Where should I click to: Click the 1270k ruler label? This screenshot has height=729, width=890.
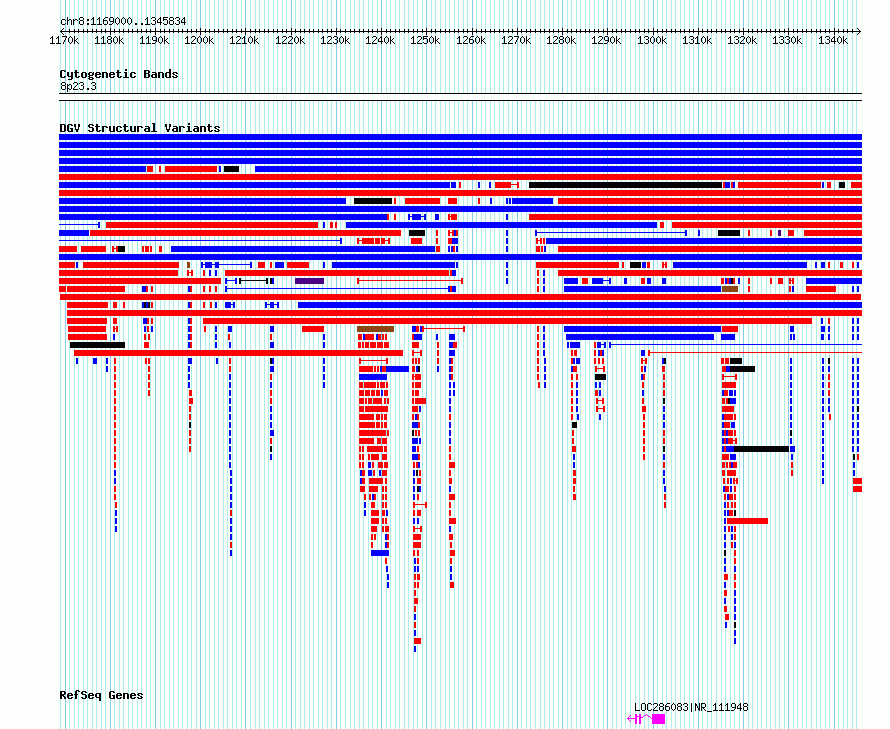pyautogui.click(x=515, y=40)
